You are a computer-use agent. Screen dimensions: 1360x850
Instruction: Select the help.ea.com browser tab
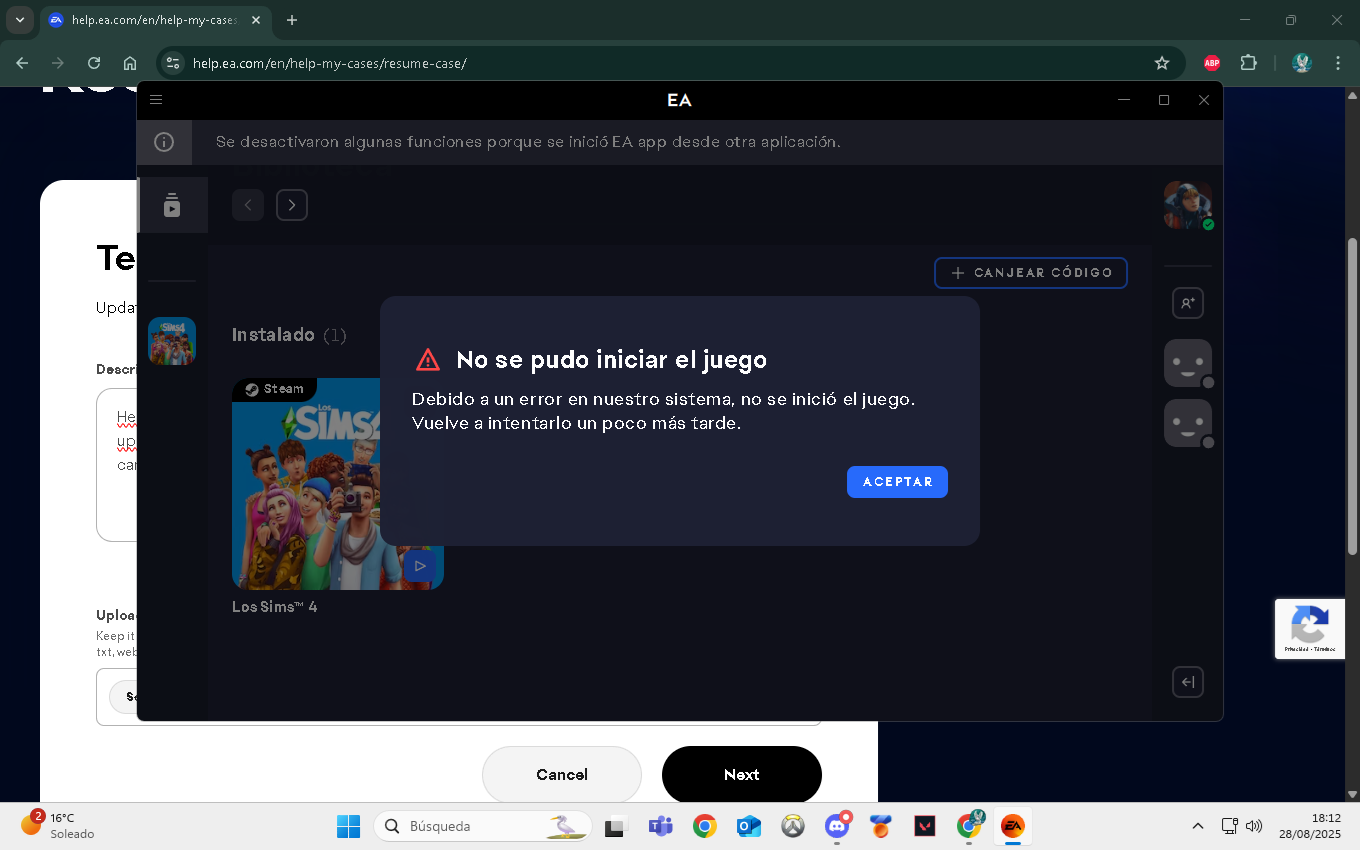click(x=158, y=20)
